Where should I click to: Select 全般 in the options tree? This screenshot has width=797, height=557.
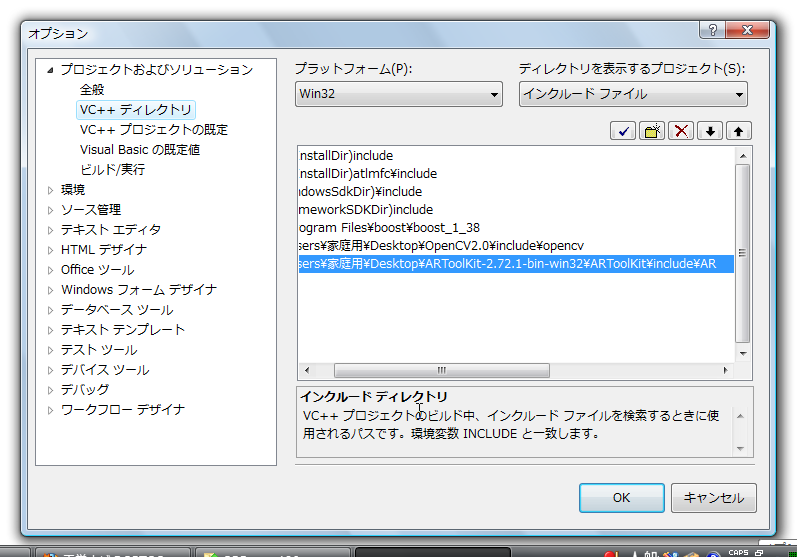click(x=93, y=90)
